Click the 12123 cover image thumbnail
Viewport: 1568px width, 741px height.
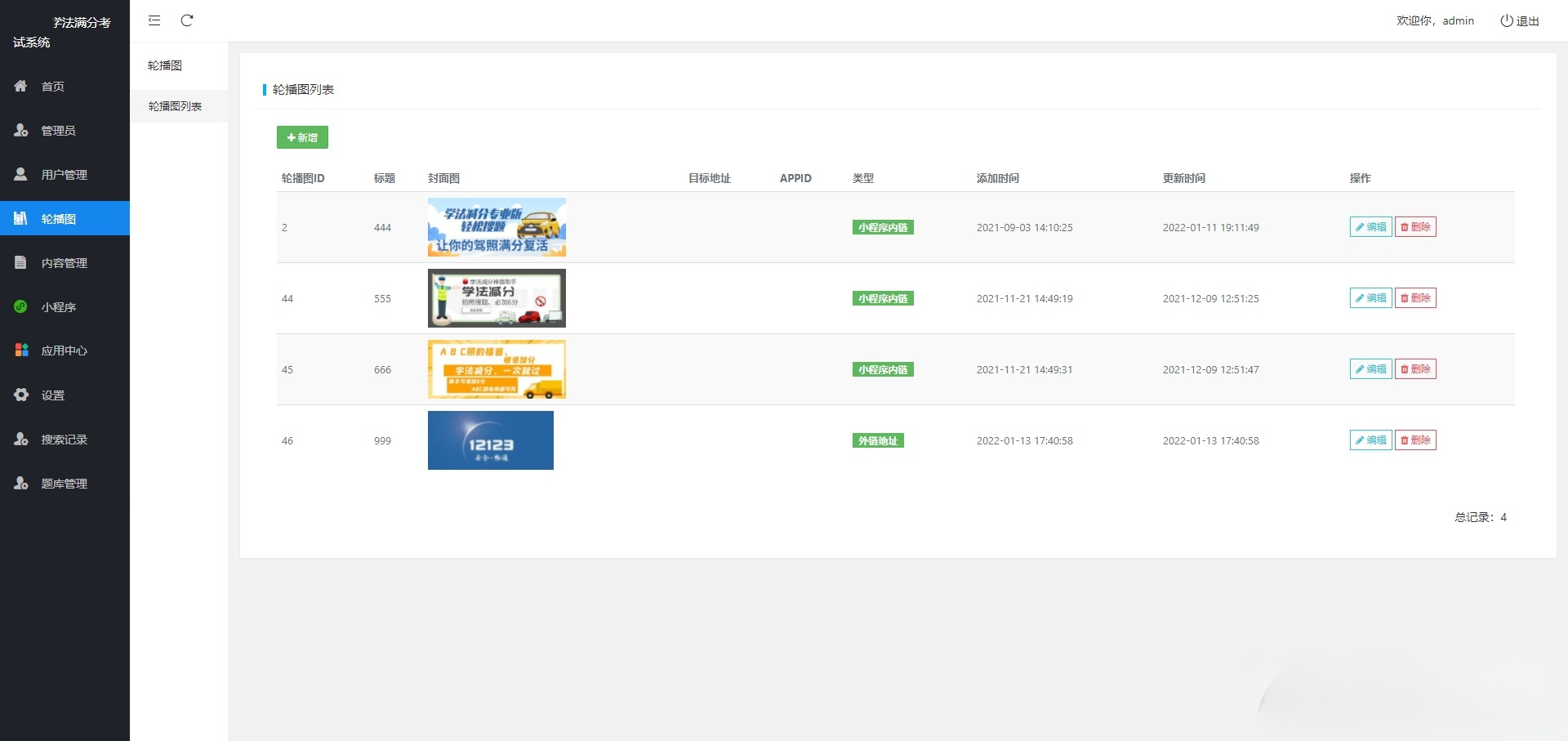point(490,440)
